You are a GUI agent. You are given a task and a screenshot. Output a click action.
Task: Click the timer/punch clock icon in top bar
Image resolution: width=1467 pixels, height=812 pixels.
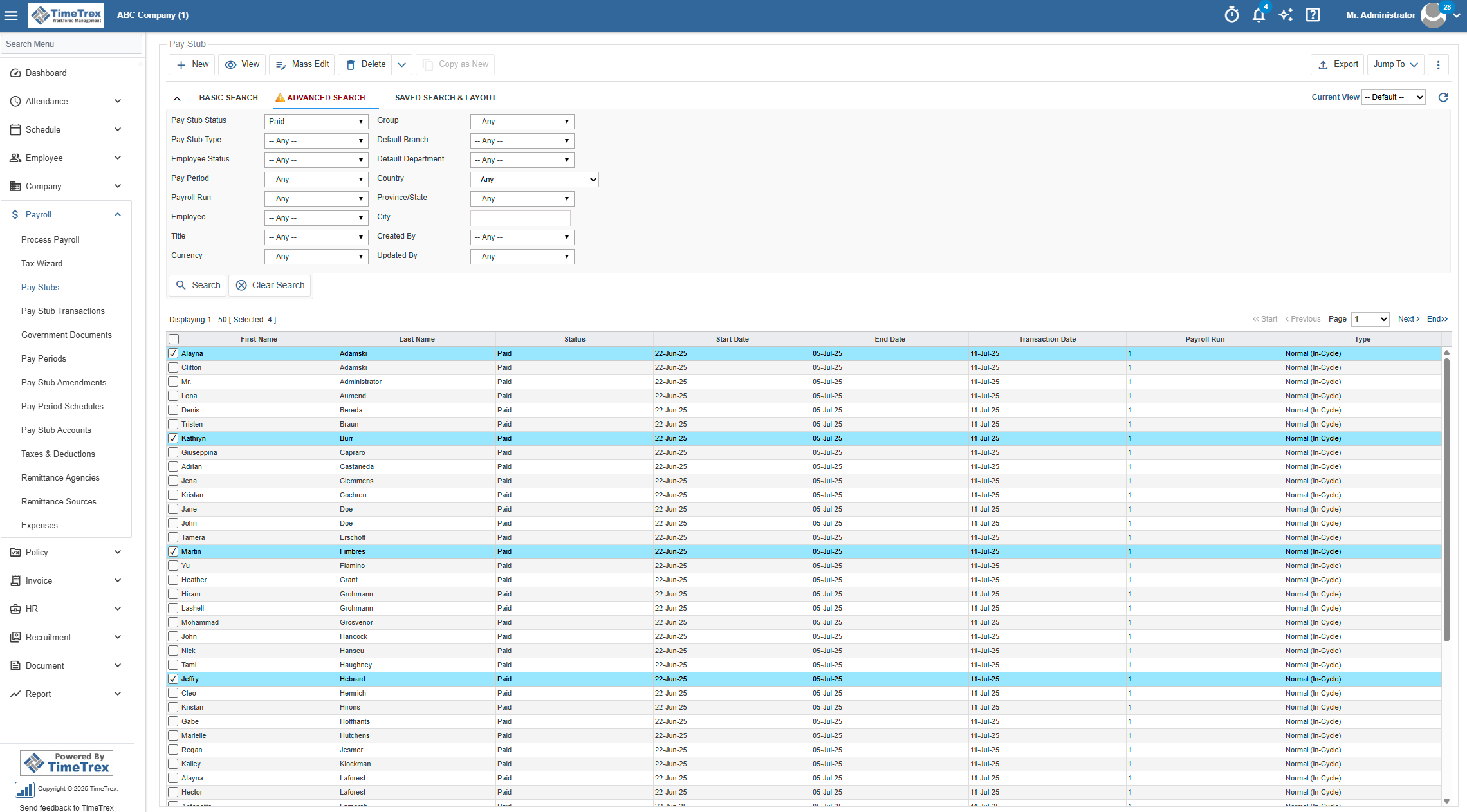tap(1231, 14)
